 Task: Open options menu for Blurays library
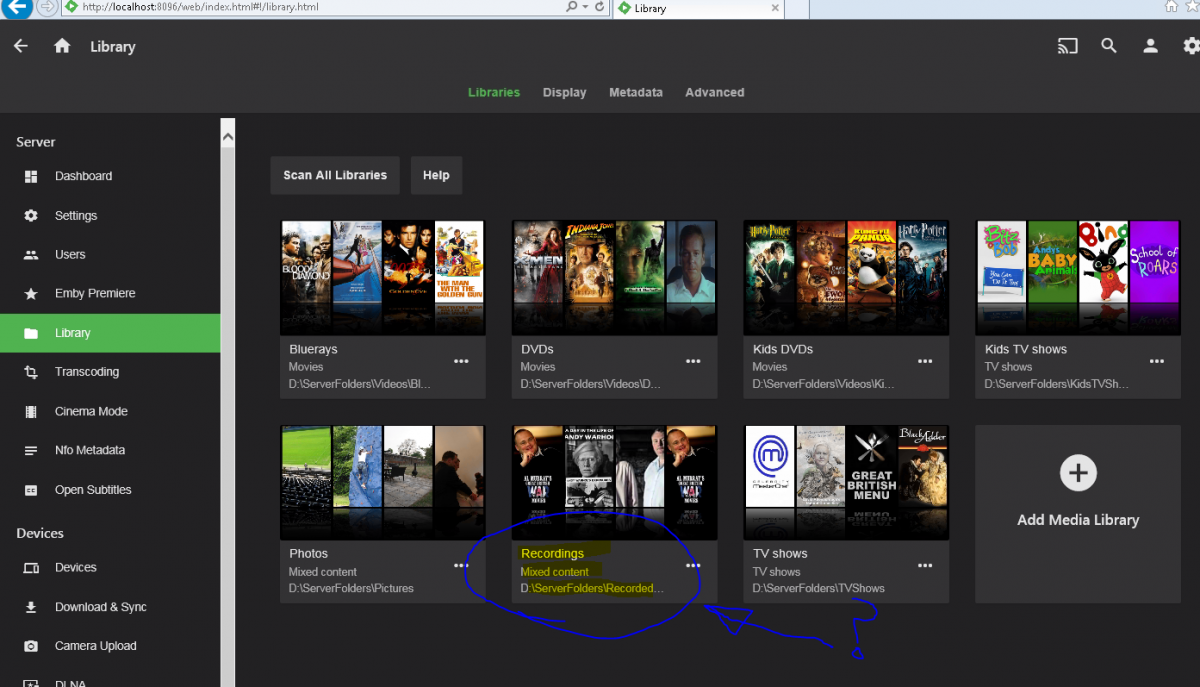click(461, 361)
